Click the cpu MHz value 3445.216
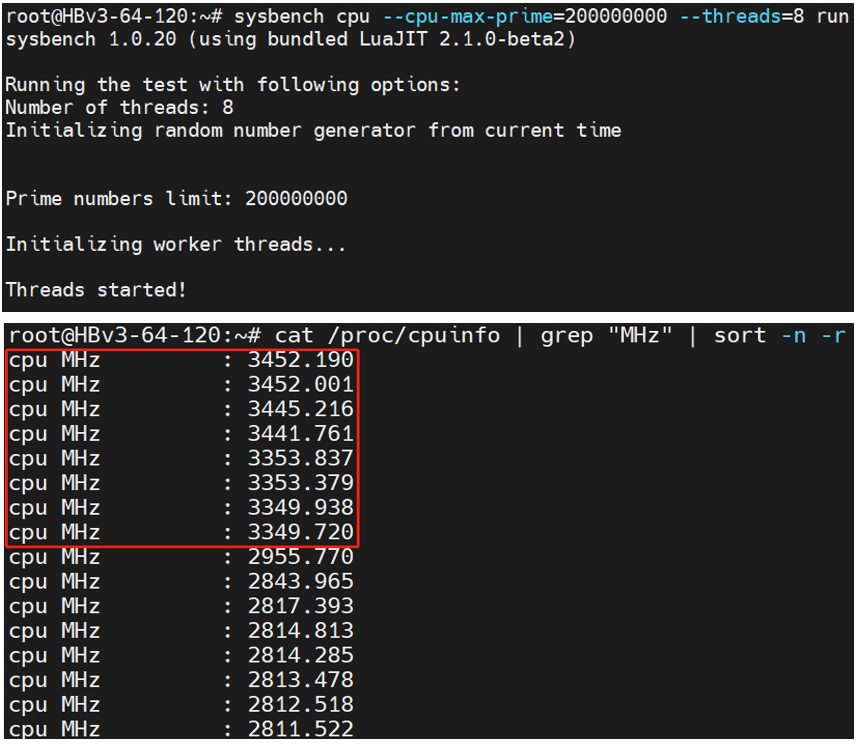Image resolution: width=860 pixels, height=746 pixels. click(301, 409)
